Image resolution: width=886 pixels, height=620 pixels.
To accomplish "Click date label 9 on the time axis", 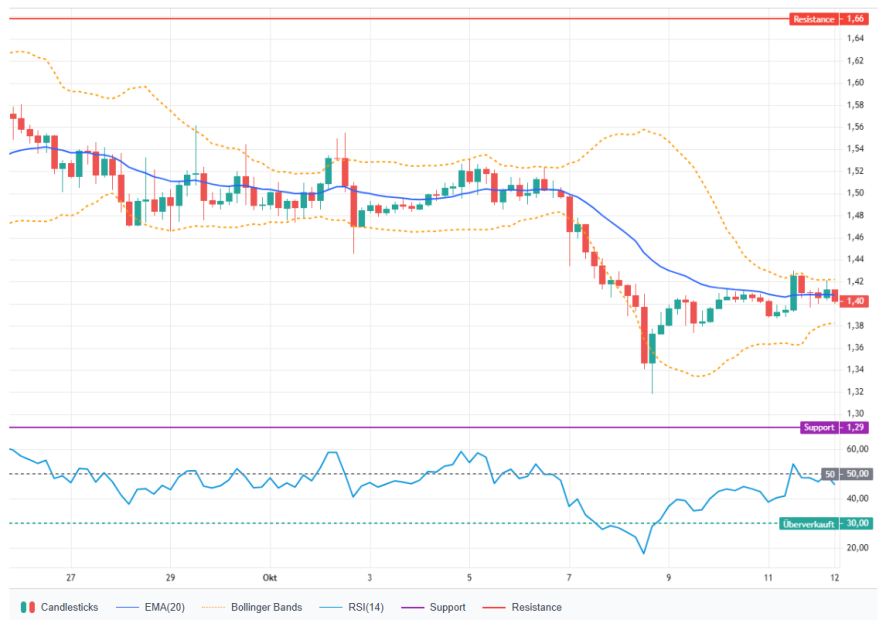I will [668, 577].
